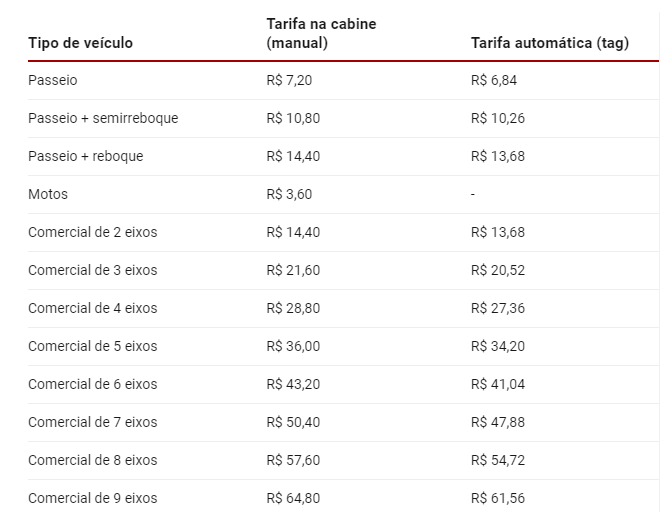Click the 'Tarifa na cabine (manual)' header

[321, 33]
